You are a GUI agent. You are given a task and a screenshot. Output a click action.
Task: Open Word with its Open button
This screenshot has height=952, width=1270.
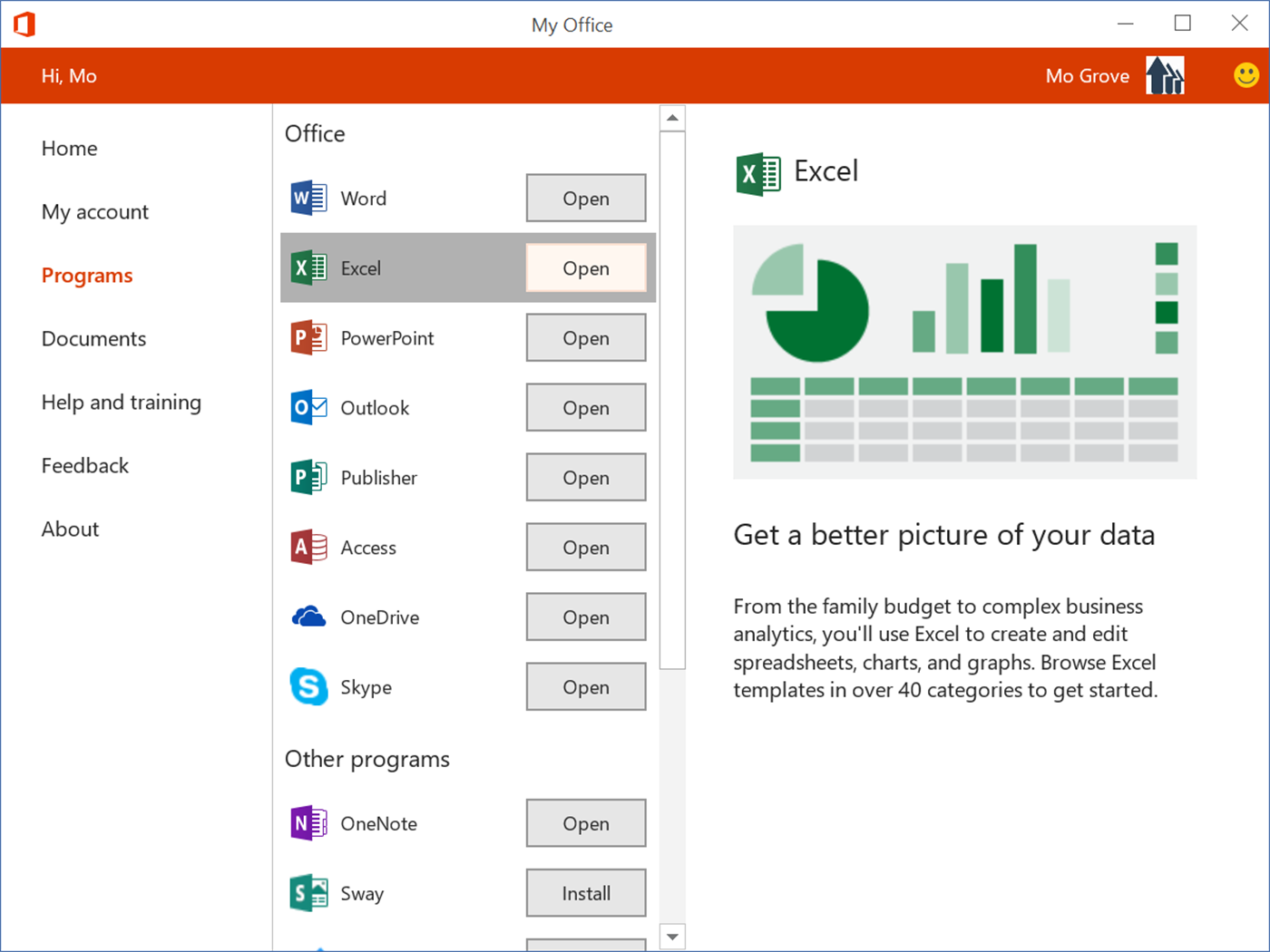[586, 198]
